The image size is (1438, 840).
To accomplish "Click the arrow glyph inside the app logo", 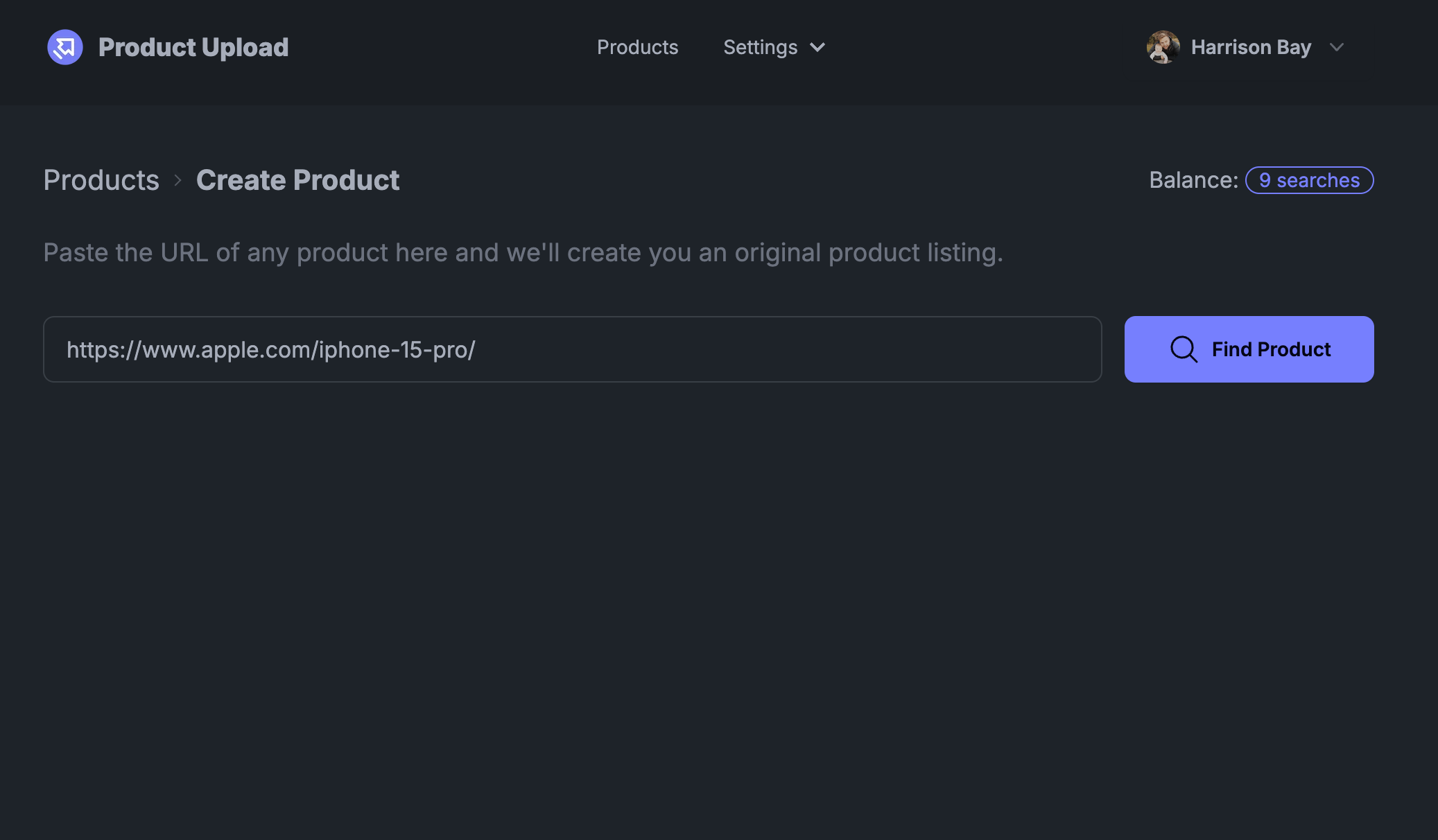I will click(64, 47).
